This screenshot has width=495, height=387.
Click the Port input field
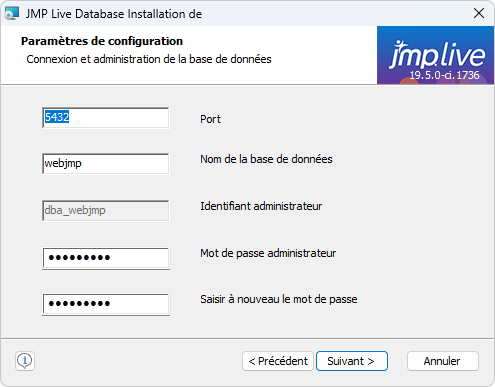(x=106, y=118)
